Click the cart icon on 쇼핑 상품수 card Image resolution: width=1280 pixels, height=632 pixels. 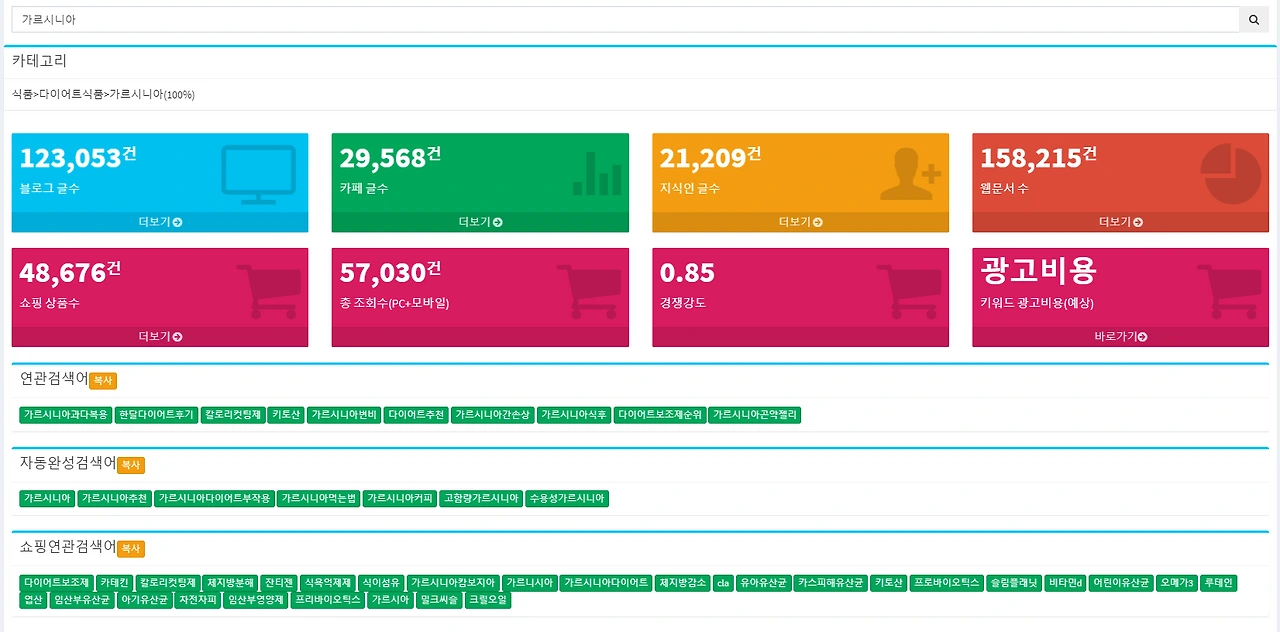(268, 292)
